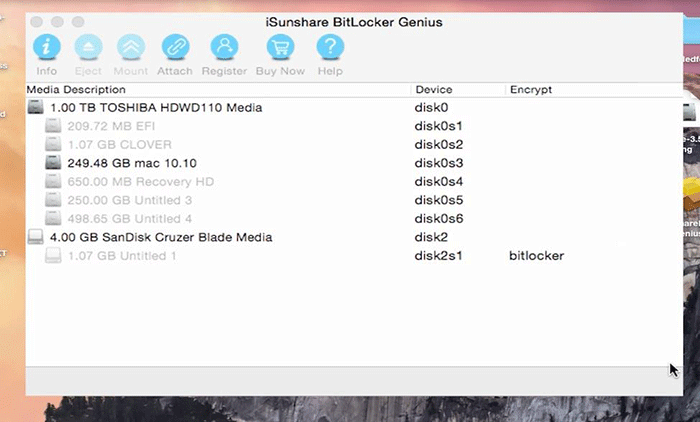Select the 498.65 GB Untitled 4 partition
Screen dimensions: 700x422
129,219
